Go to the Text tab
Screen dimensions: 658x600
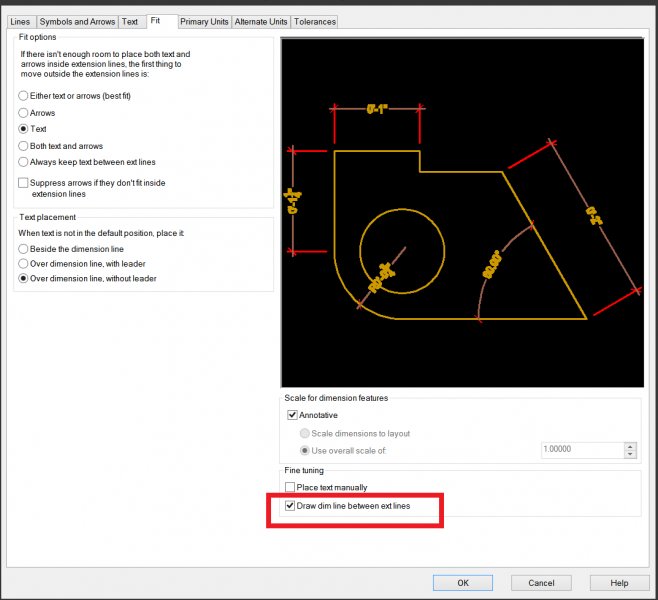[130, 22]
